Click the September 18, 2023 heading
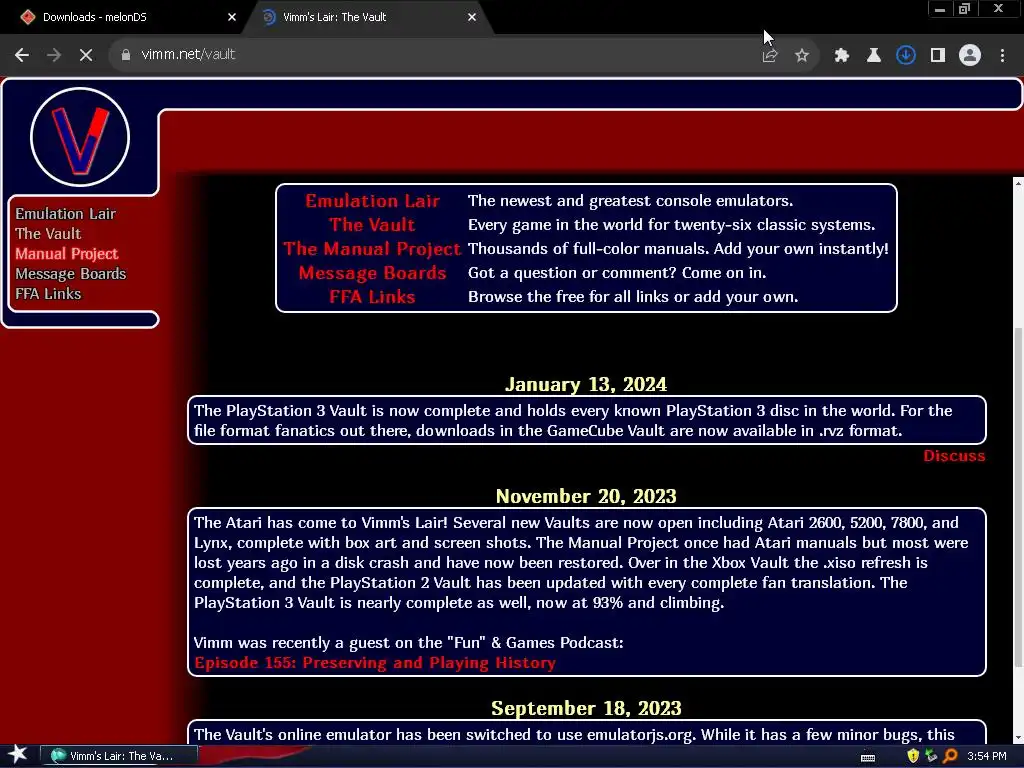This screenshot has height=768, width=1024. pos(586,709)
